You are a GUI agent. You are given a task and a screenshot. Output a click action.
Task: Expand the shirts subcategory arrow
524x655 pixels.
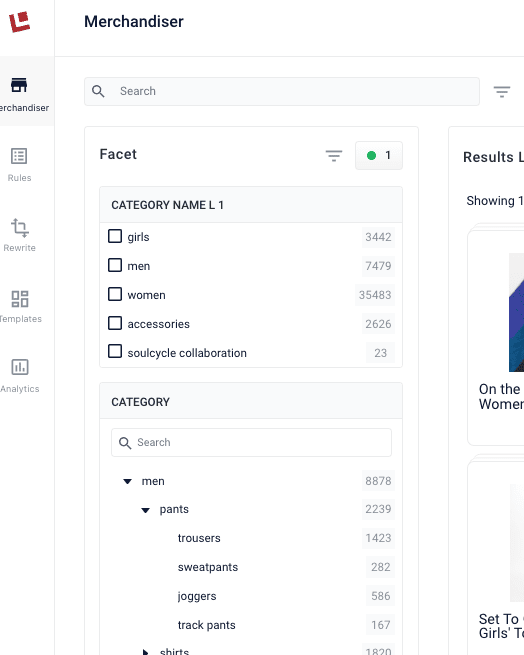point(145,652)
